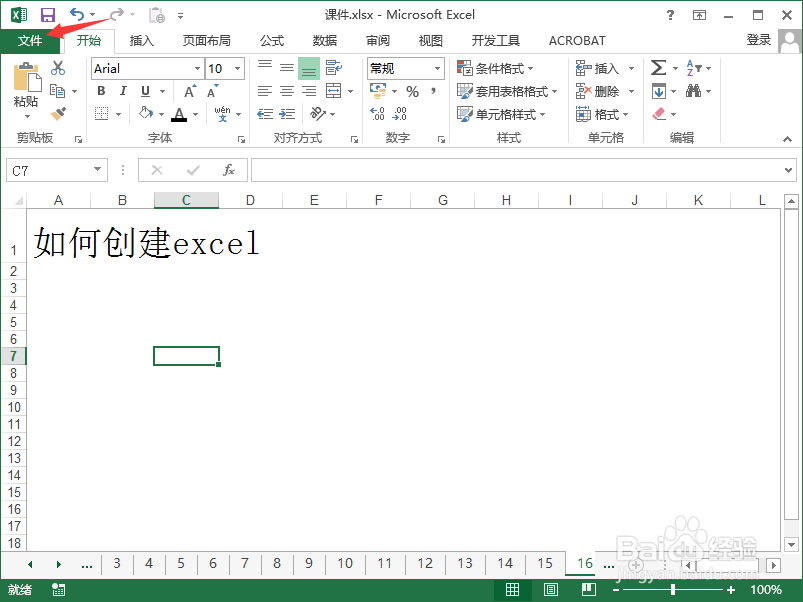Toggle Underline formatting
Image resolution: width=803 pixels, height=602 pixels.
(145, 91)
